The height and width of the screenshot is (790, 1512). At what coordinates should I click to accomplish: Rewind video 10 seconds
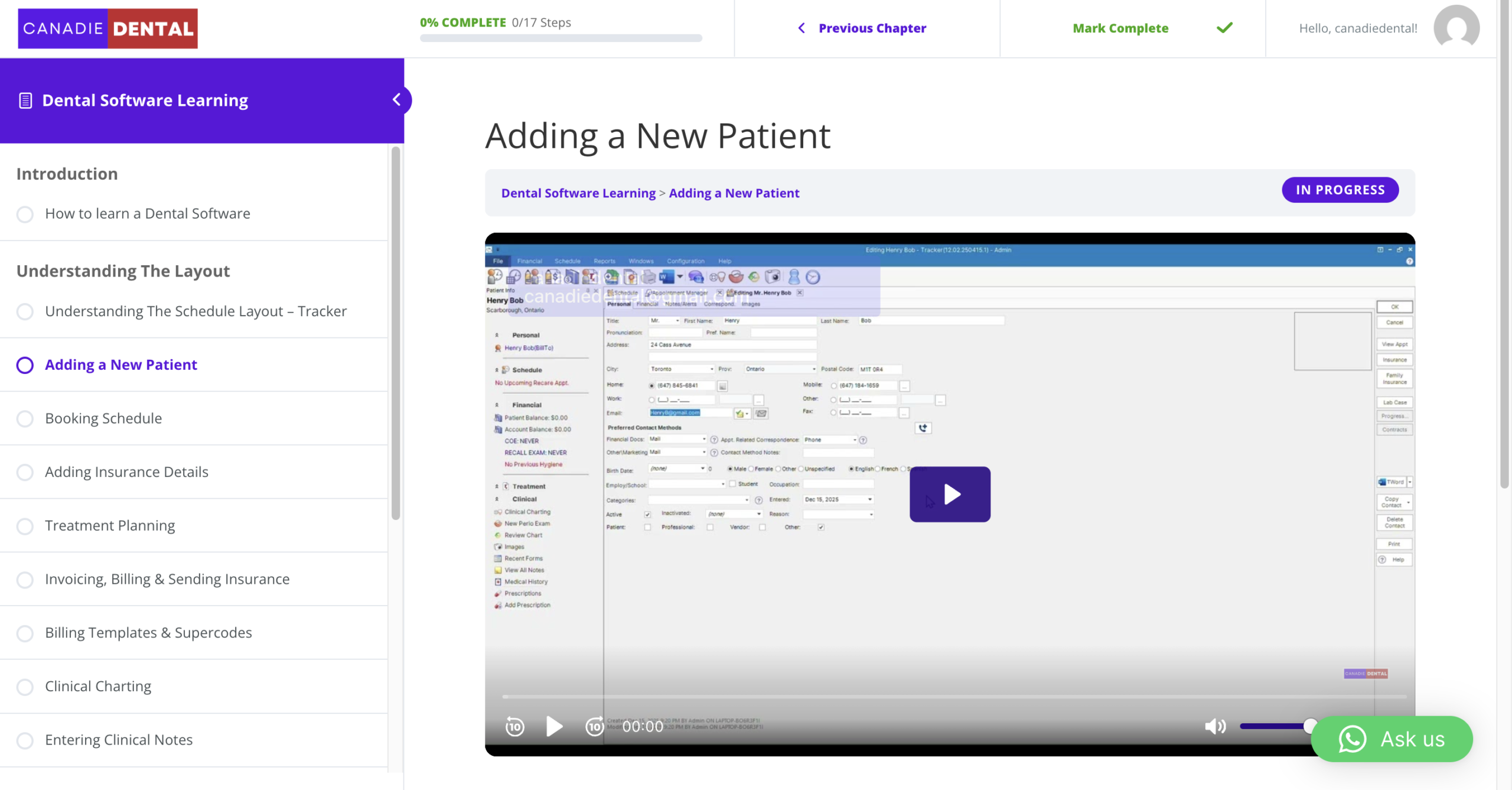[x=514, y=726]
